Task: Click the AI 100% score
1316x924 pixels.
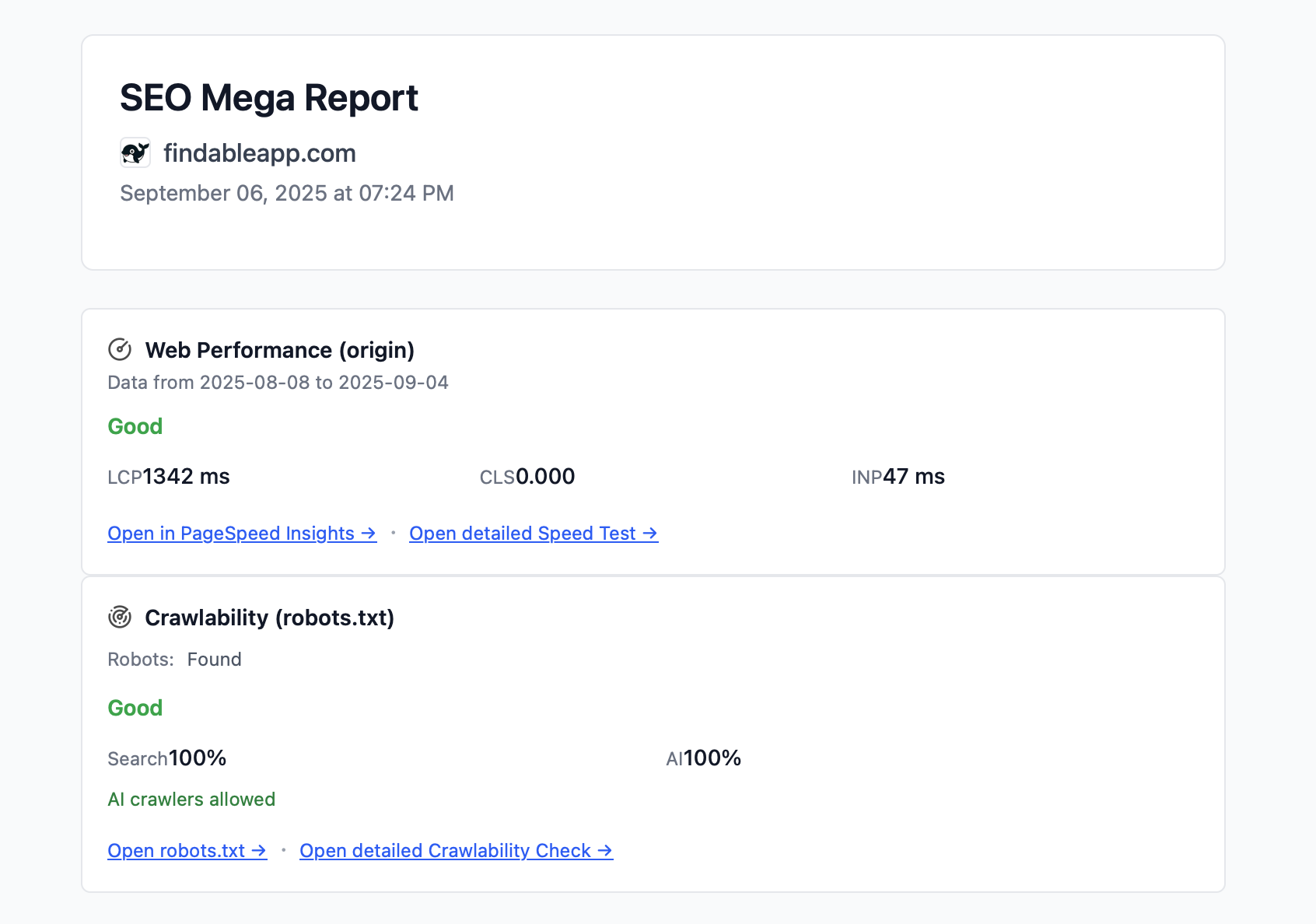Action: 704,758
